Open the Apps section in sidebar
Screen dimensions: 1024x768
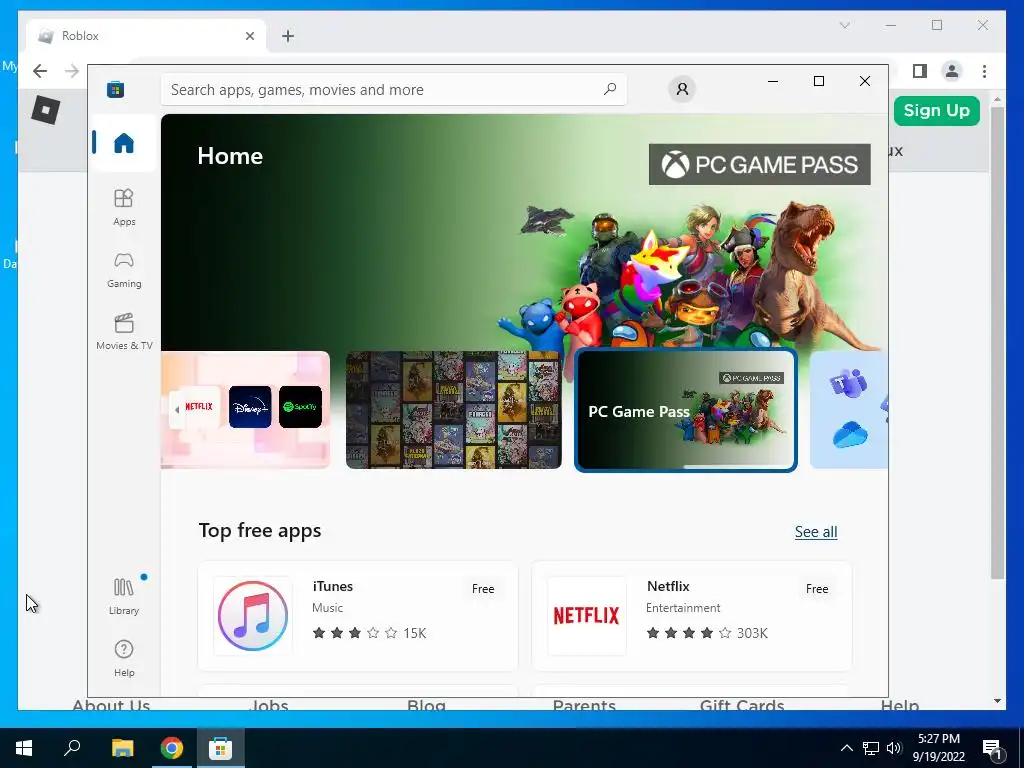tap(124, 207)
